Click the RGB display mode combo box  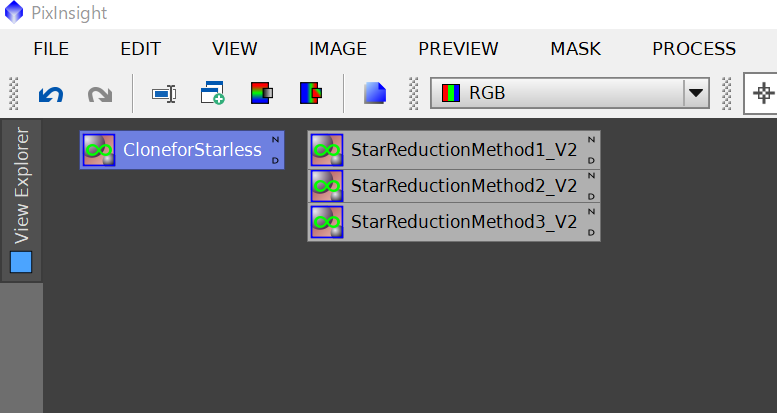570,93
